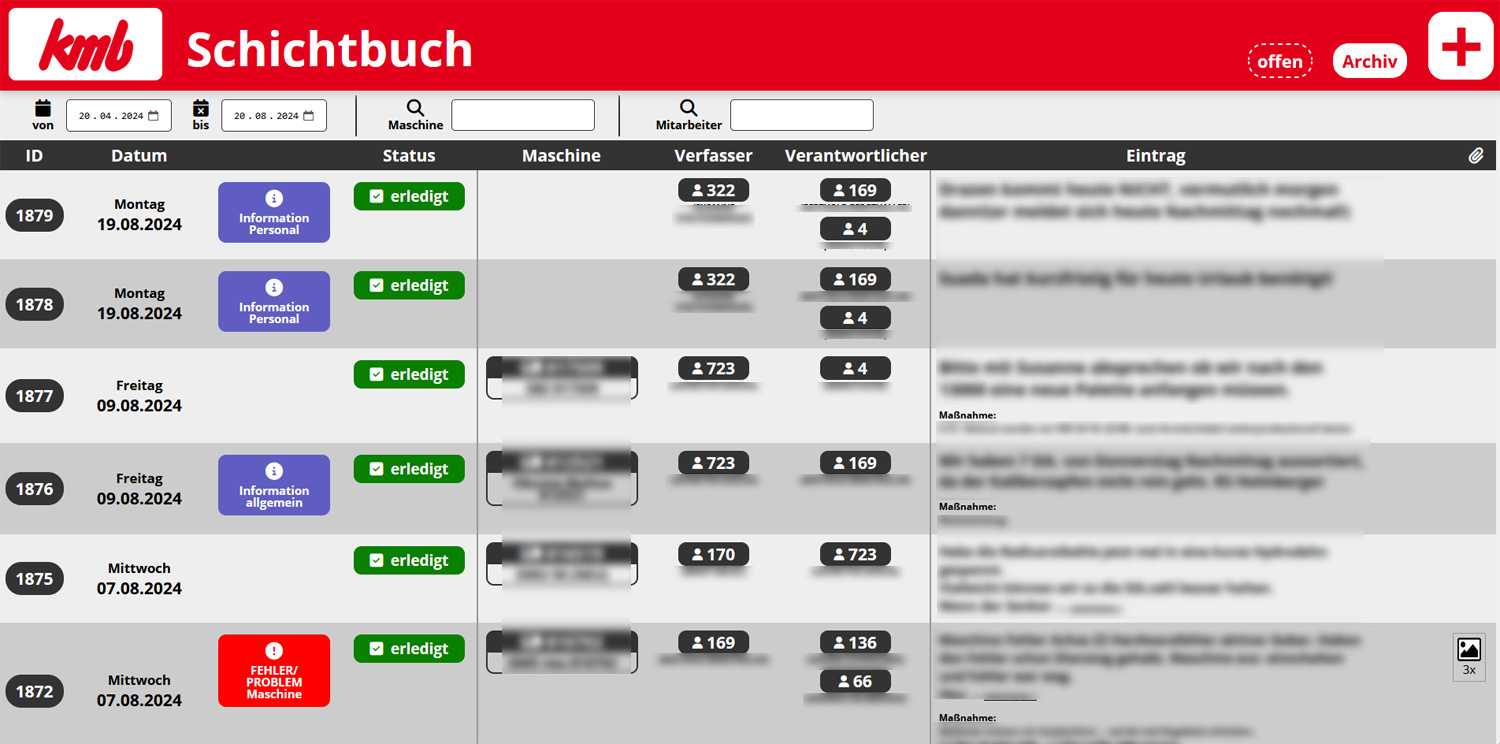Switch to the 'offen' view
Screen dimensions: 1500x744
tap(1279, 61)
